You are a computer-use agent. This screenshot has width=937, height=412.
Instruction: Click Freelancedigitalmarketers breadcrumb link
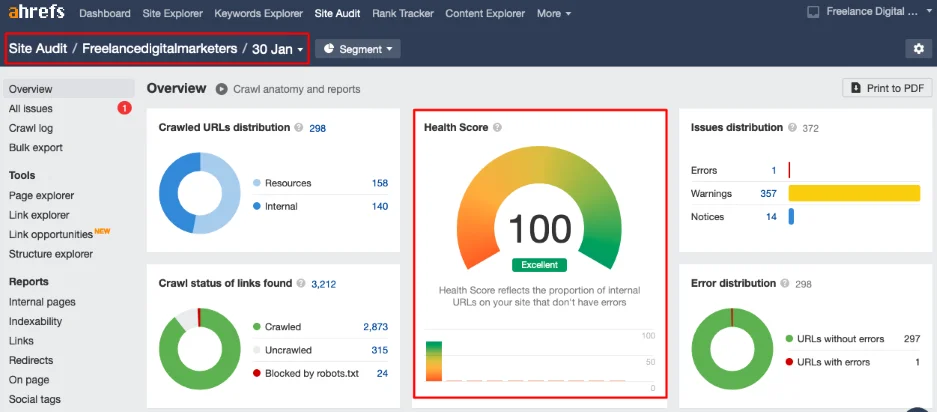[x=160, y=49]
